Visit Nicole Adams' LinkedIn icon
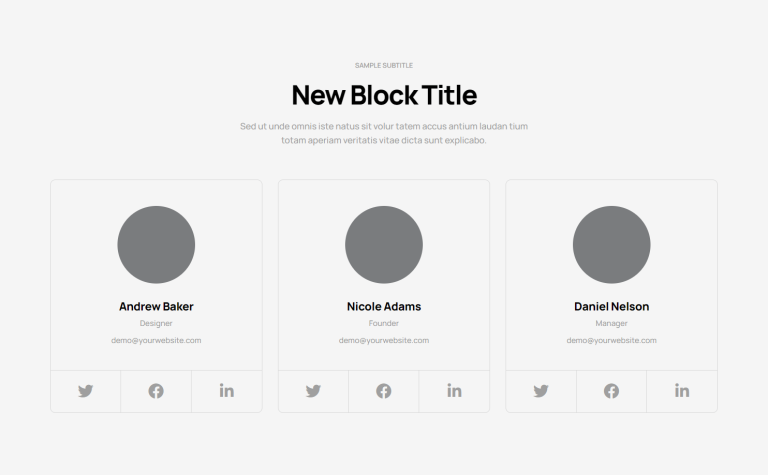 click(x=455, y=390)
